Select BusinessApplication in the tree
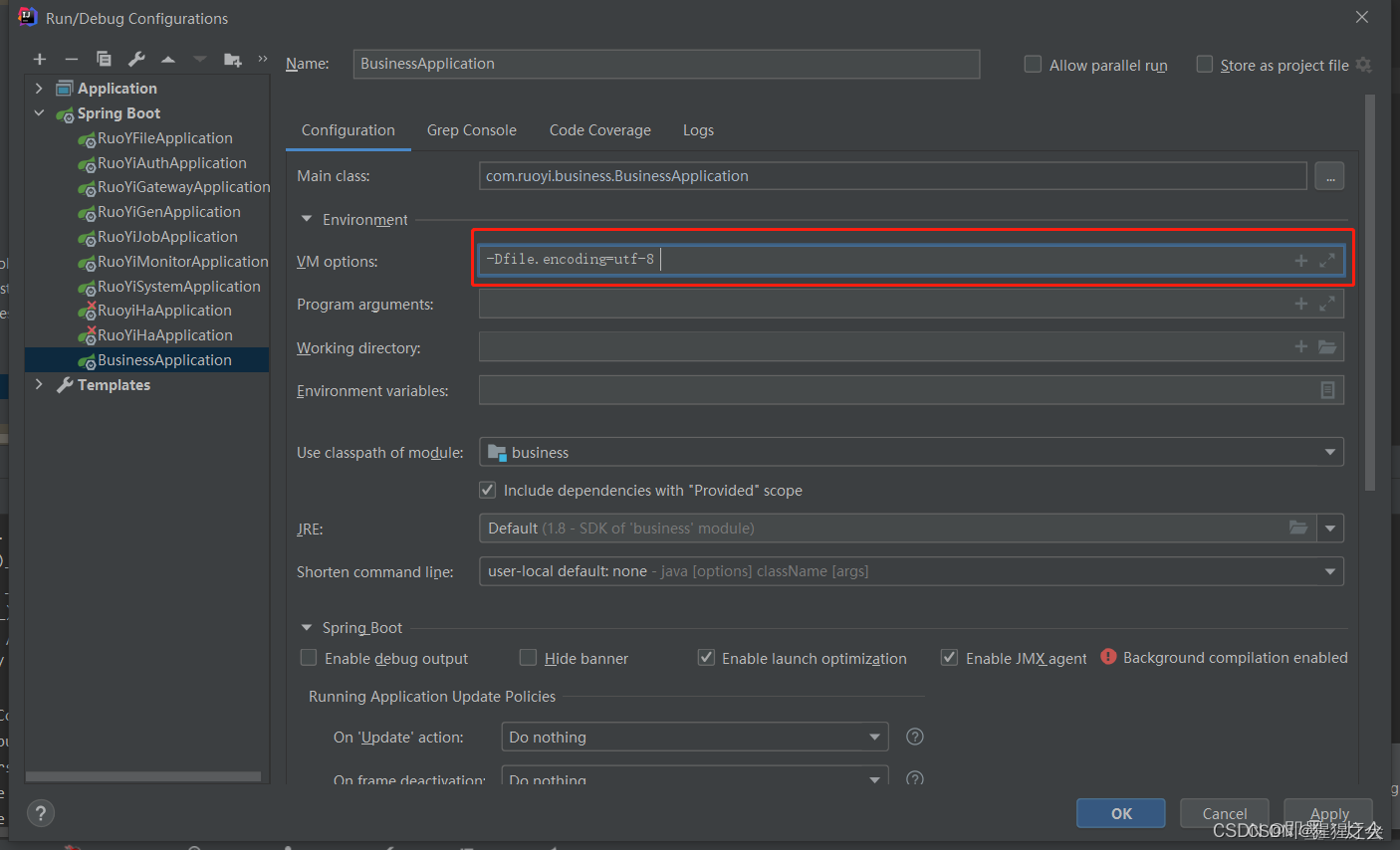This screenshot has height=850, width=1400. point(146,360)
